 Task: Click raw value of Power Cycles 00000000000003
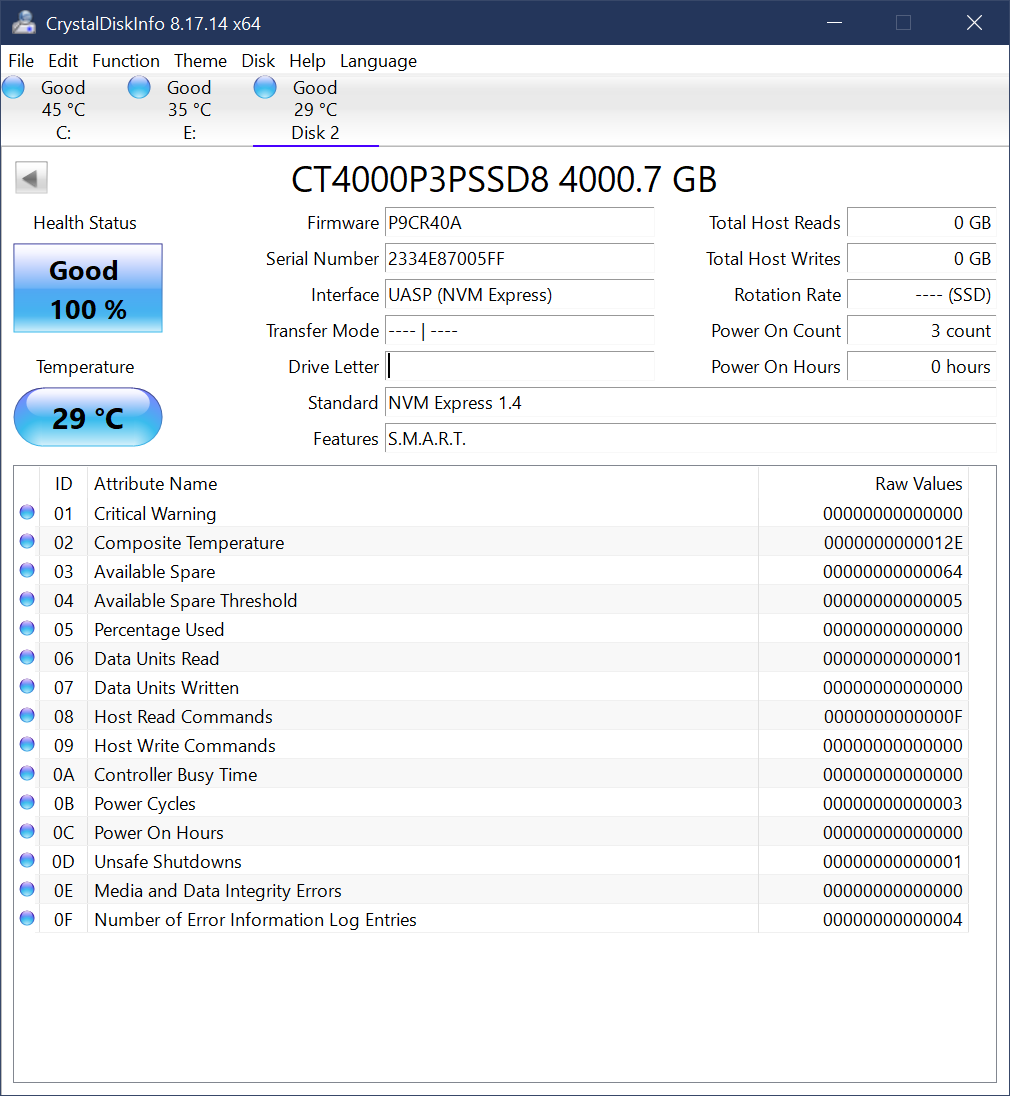893,804
